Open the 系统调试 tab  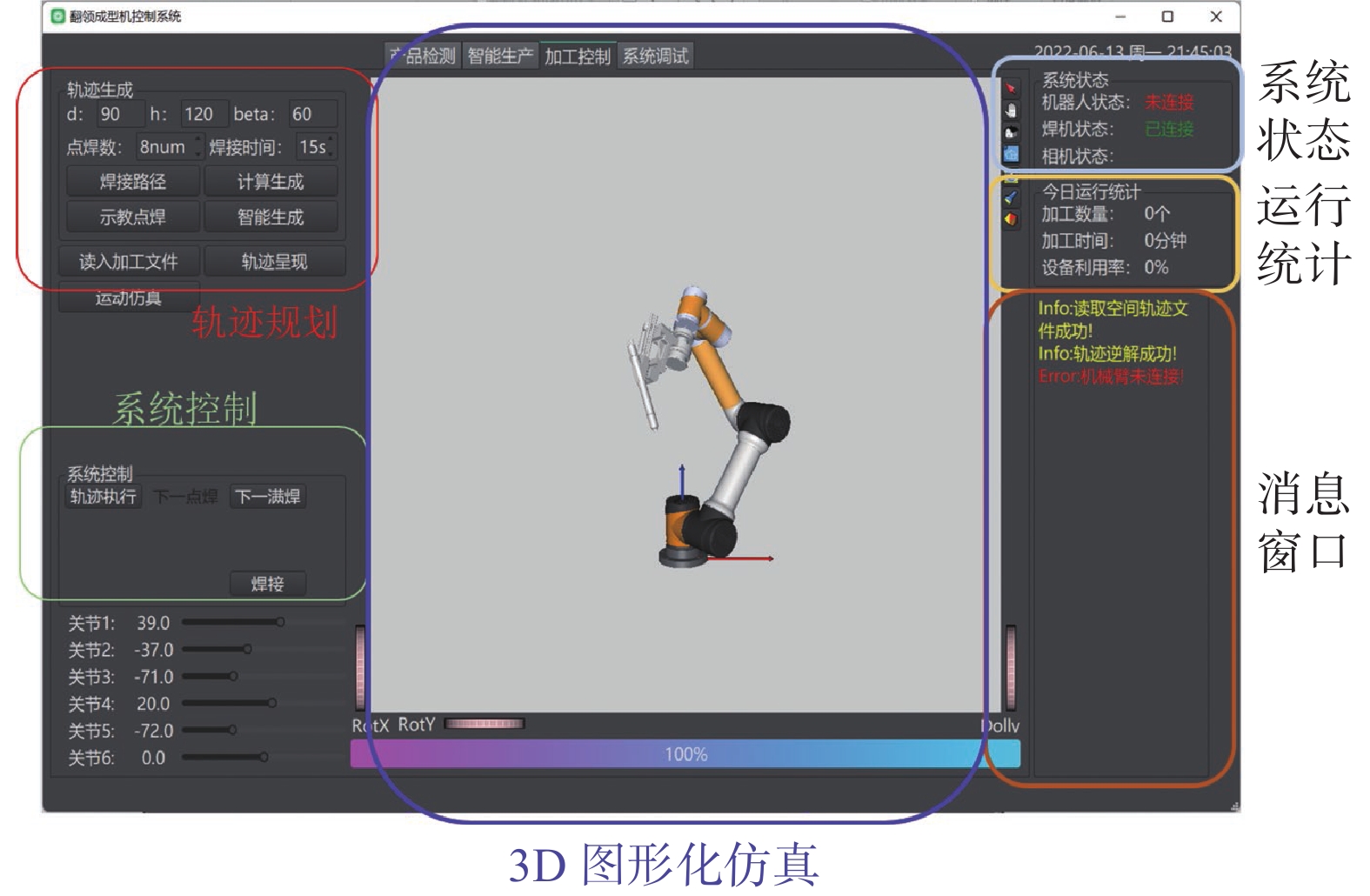point(656,57)
